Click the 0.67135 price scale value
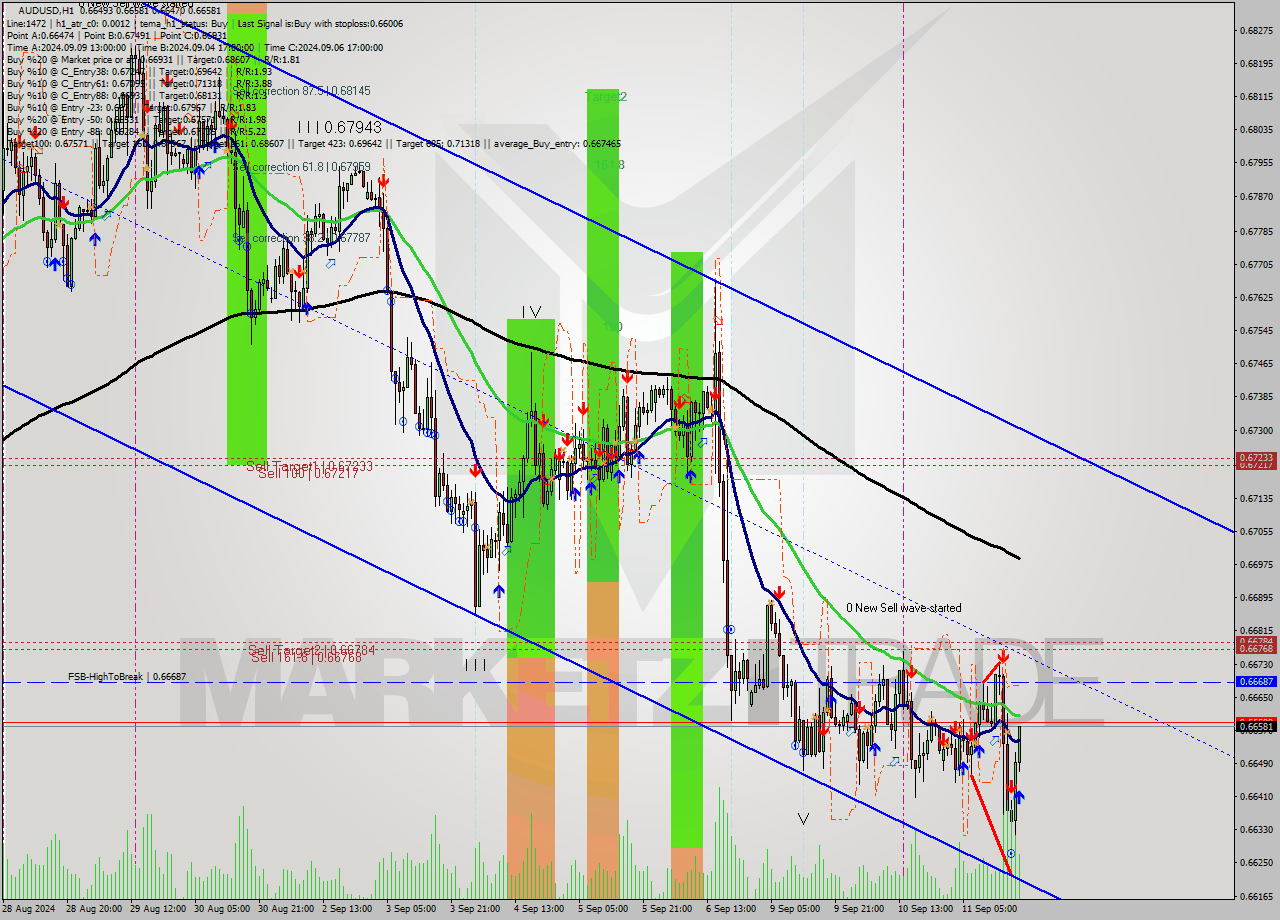 (x=1256, y=498)
